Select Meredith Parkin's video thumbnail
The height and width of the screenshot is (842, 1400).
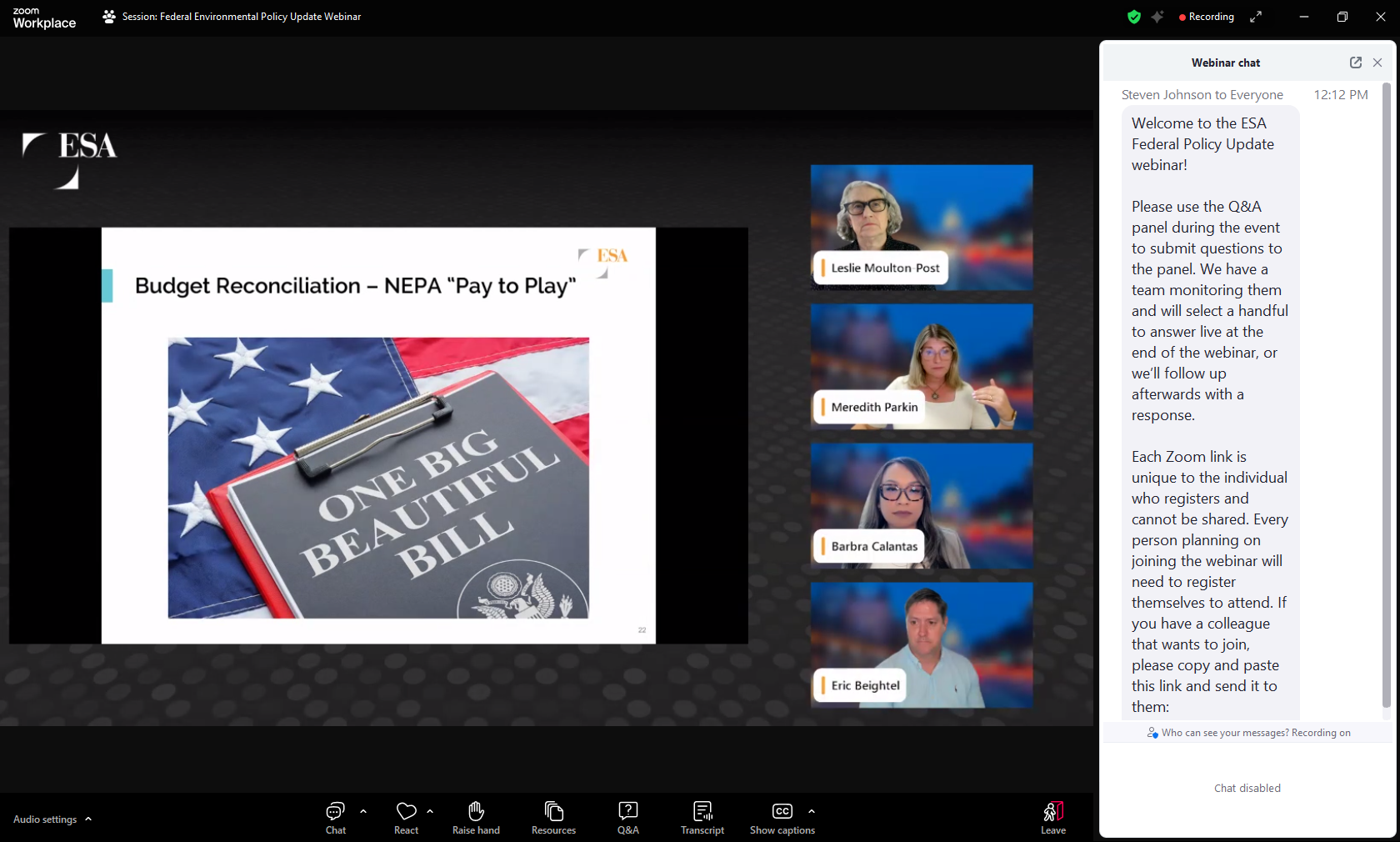click(x=921, y=367)
